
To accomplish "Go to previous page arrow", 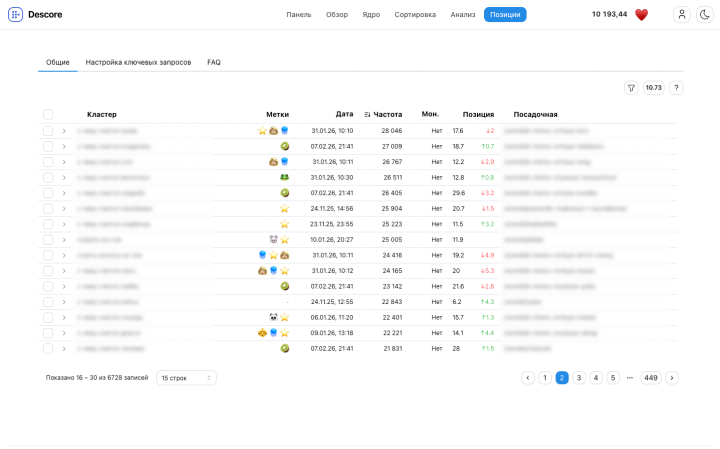I will click(527, 378).
